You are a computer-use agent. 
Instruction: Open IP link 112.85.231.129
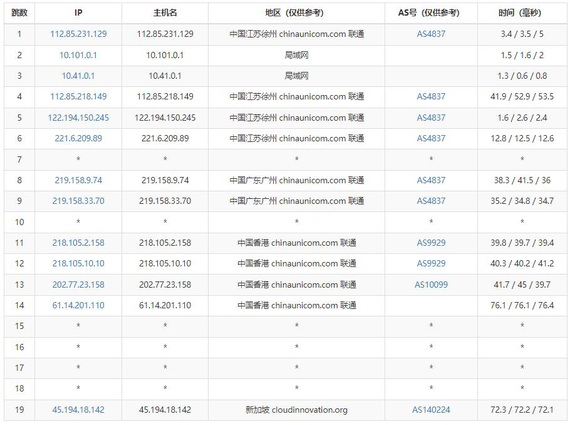point(78,34)
